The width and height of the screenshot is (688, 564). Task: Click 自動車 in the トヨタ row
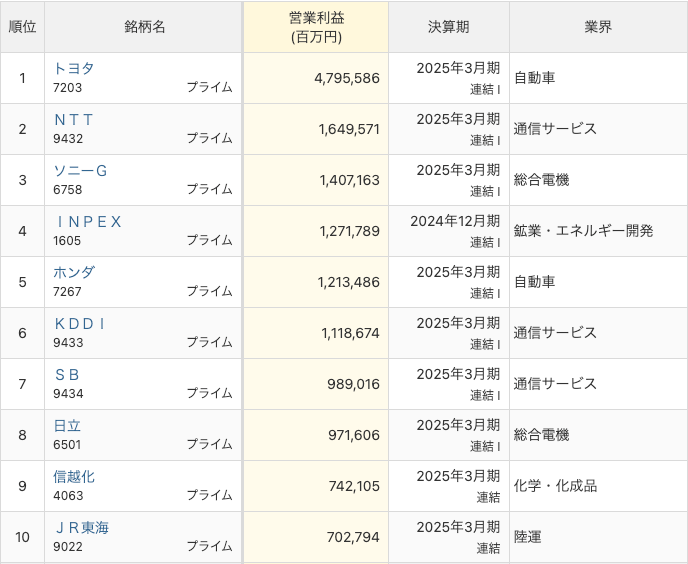click(534, 78)
